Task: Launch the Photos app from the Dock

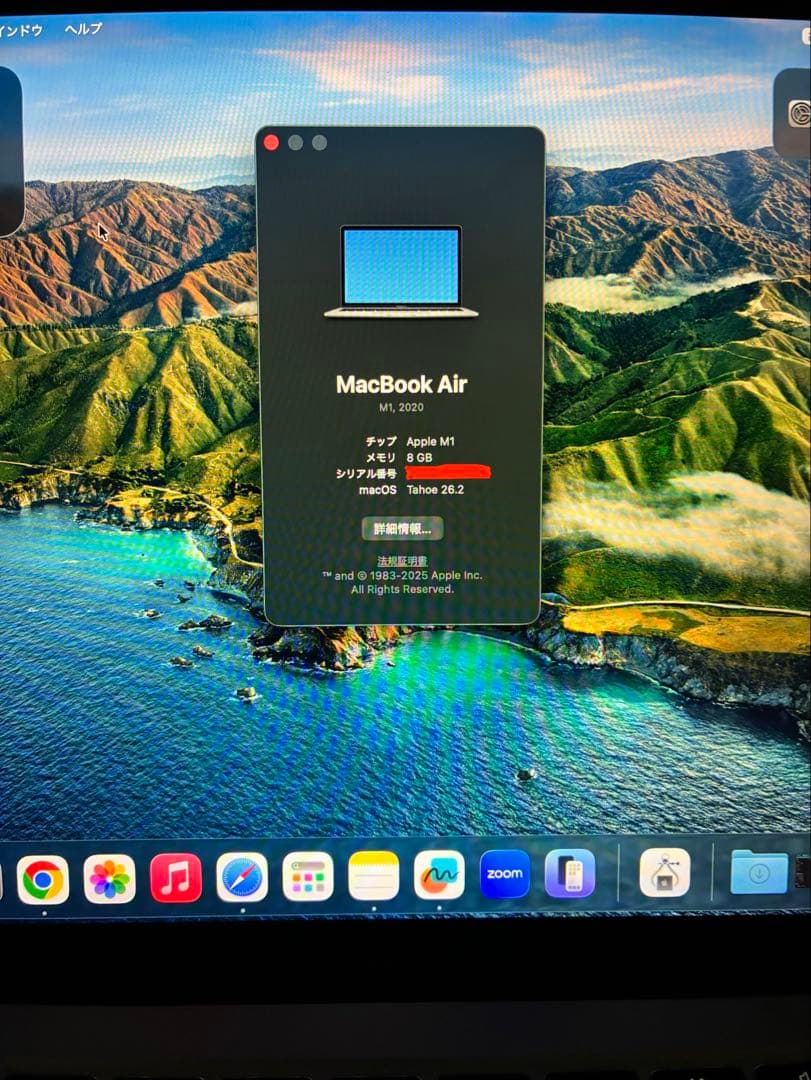Action: [109, 879]
